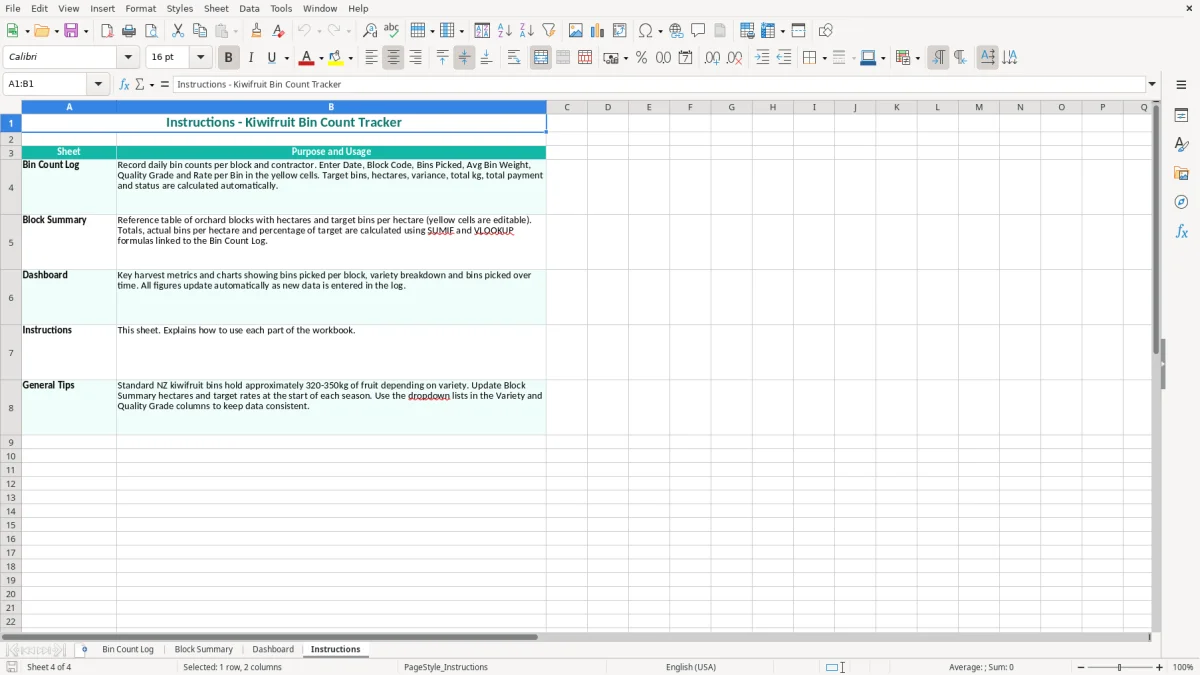The image size is (1200, 675).
Task: Export directly as PDF
Action: (x=107, y=31)
